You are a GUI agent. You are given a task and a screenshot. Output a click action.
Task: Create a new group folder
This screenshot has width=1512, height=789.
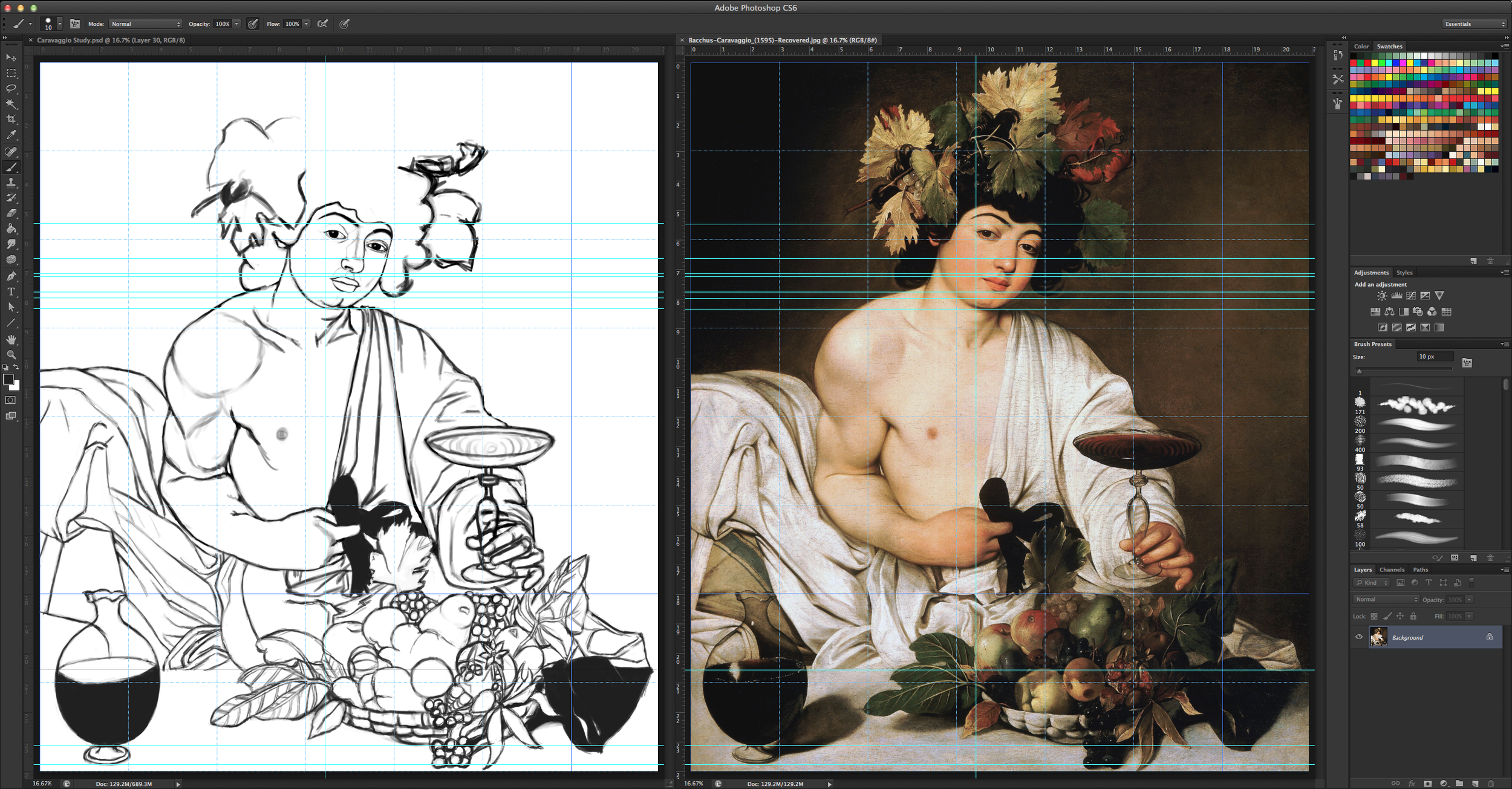point(1459,784)
